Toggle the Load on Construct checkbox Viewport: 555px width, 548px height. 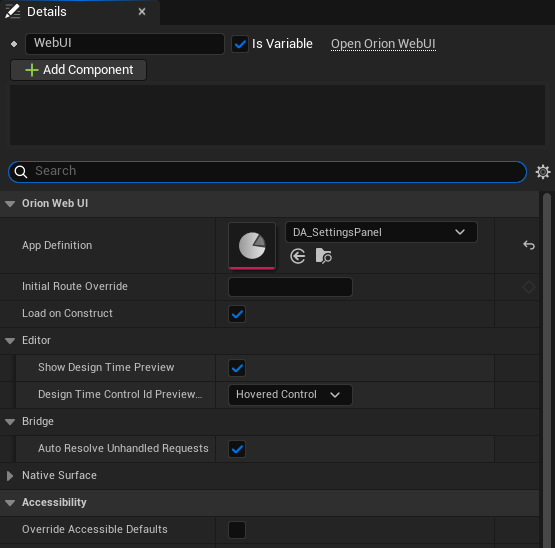pyautogui.click(x=237, y=314)
